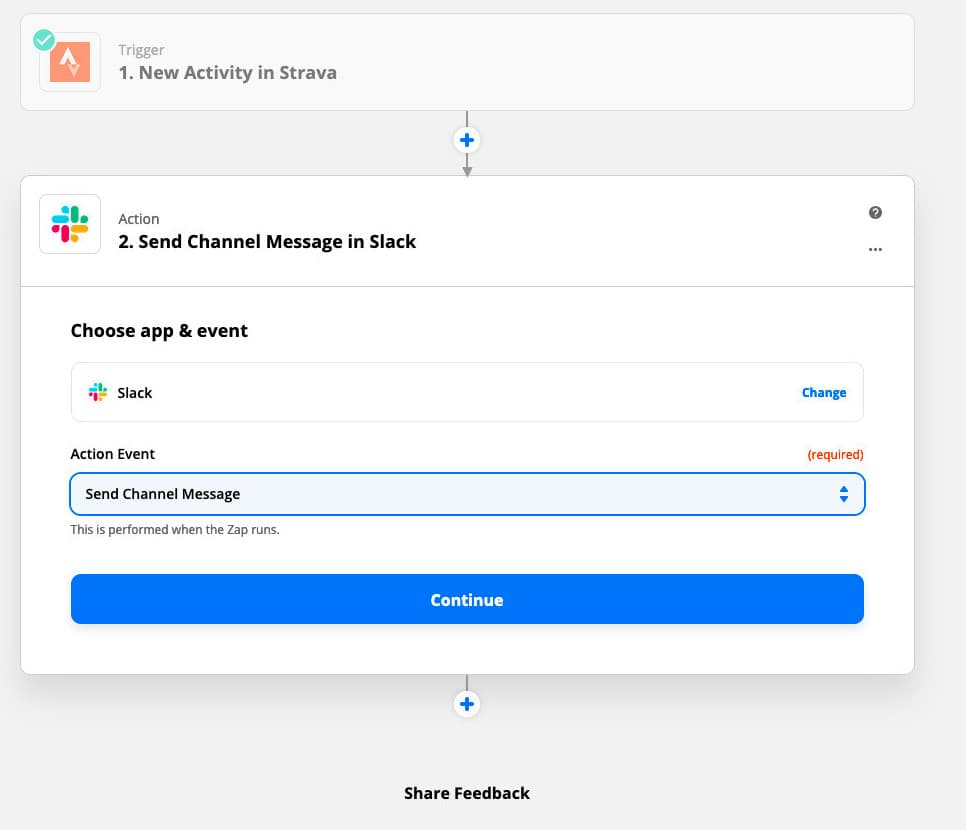Click the Action label above Slack step title
The width and height of the screenshot is (966, 830).
tap(139, 219)
